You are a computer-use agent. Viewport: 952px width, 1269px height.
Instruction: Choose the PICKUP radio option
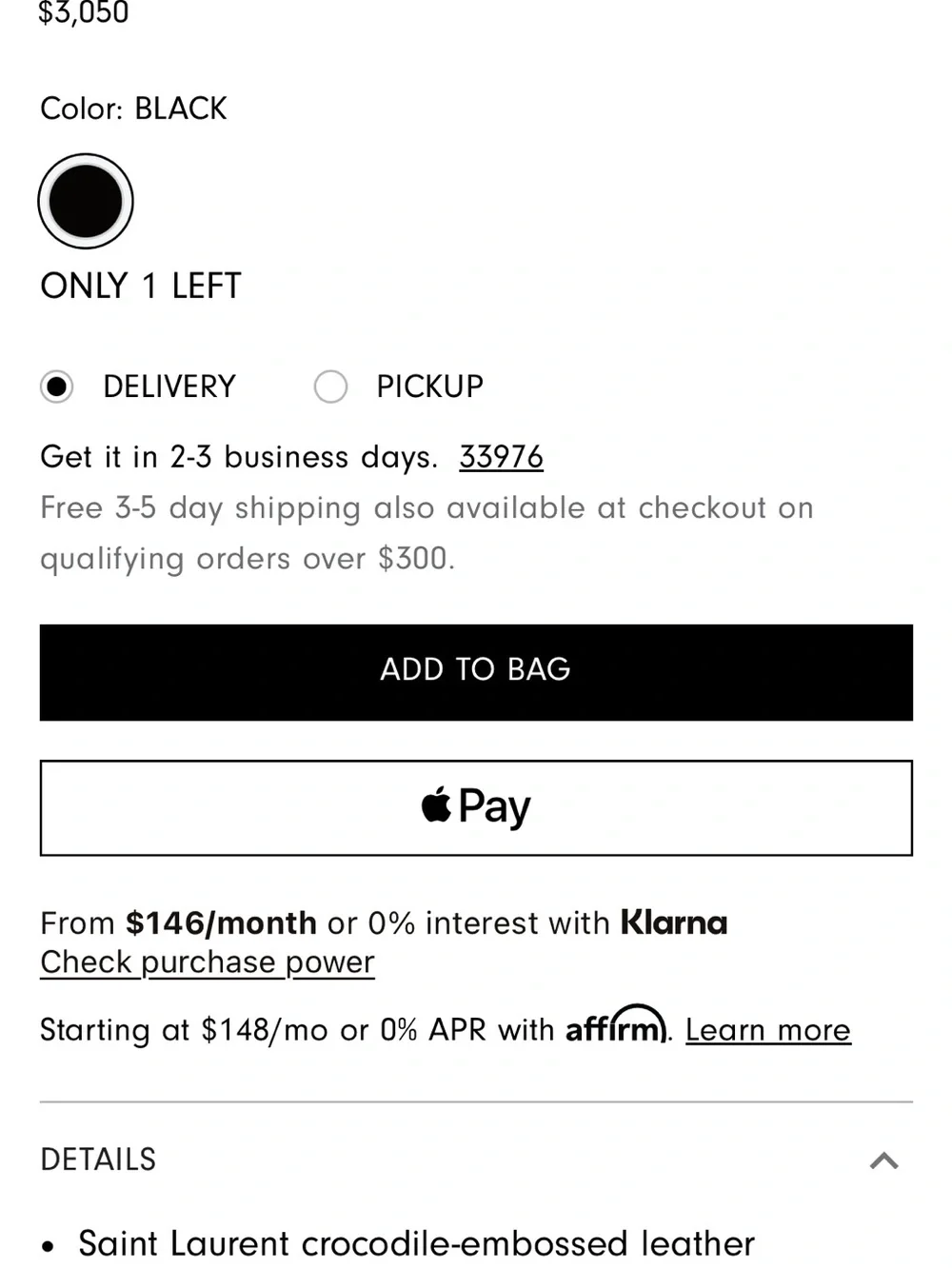point(330,387)
